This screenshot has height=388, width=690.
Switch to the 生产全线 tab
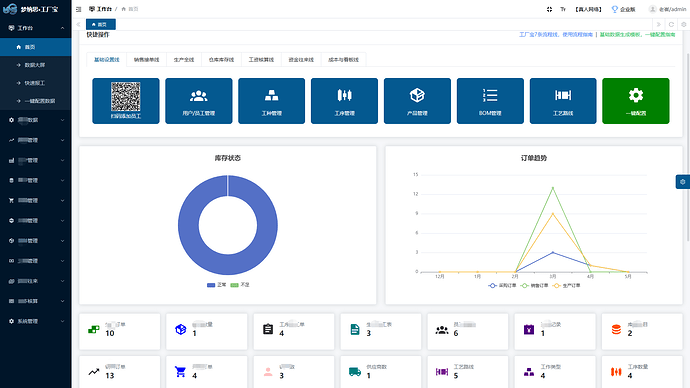(184, 60)
